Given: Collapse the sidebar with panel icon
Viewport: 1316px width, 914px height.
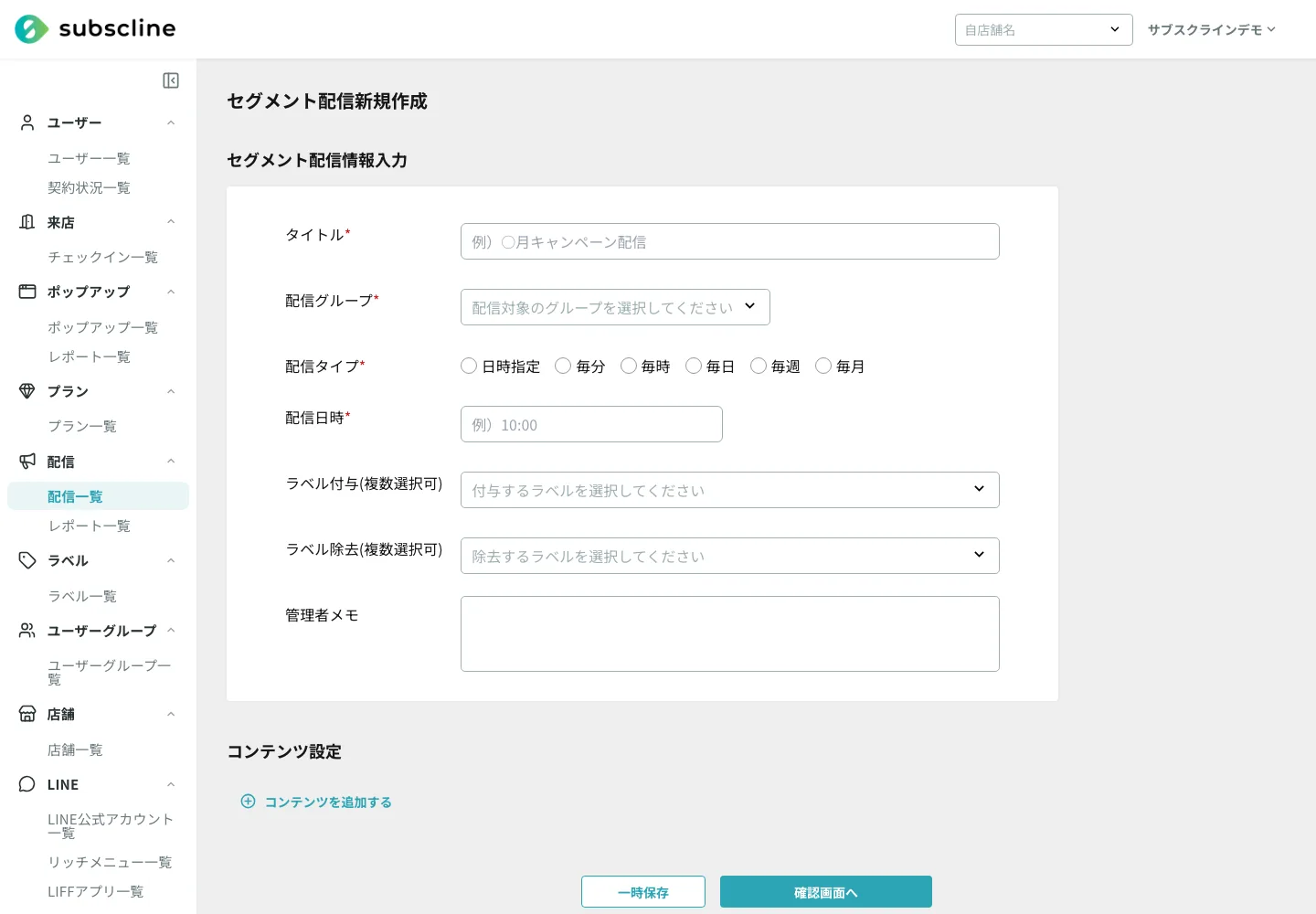Looking at the screenshot, I should tap(171, 80).
